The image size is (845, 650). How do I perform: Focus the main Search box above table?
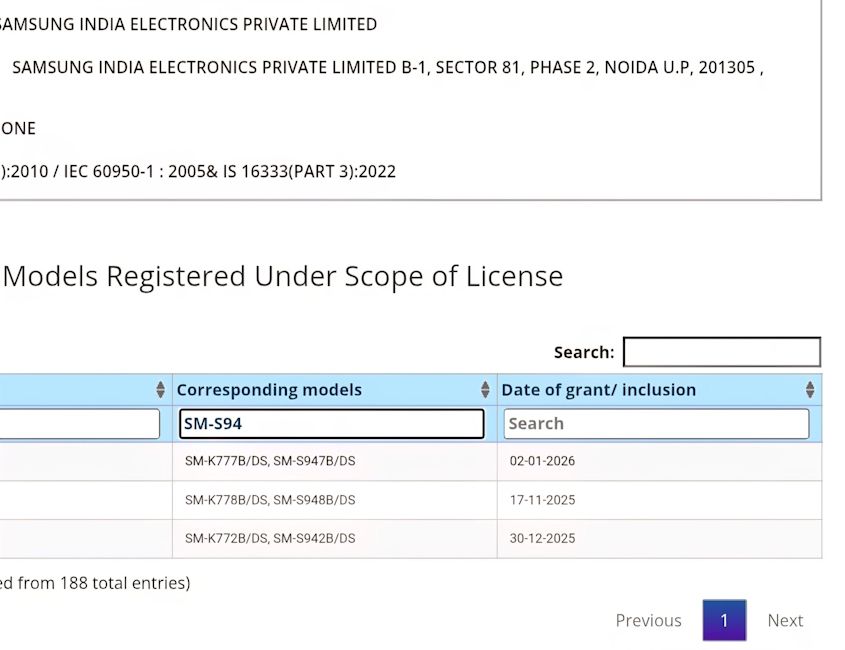(x=721, y=352)
